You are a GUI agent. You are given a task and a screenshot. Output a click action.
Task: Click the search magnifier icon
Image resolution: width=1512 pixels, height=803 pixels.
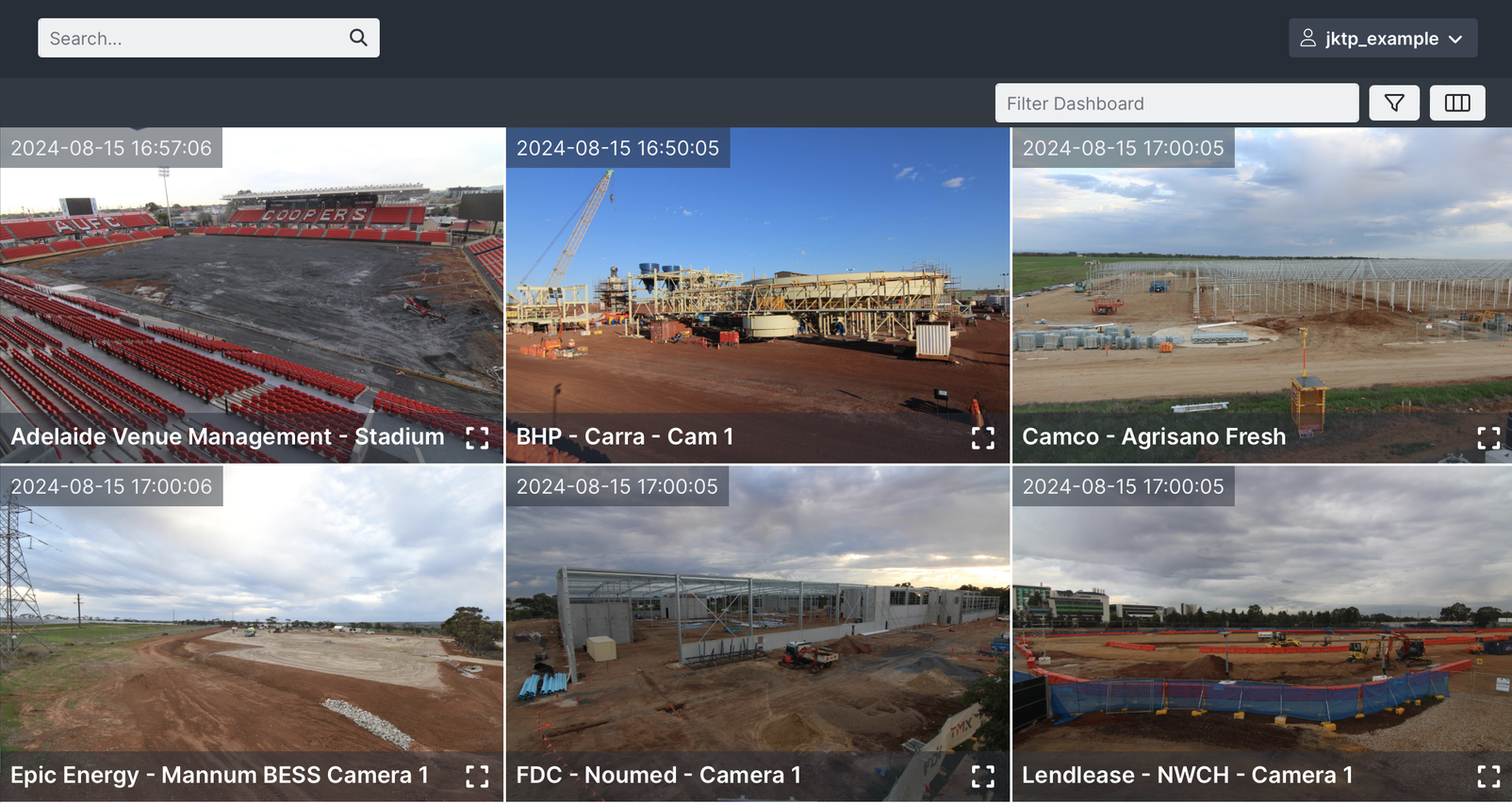click(358, 38)
